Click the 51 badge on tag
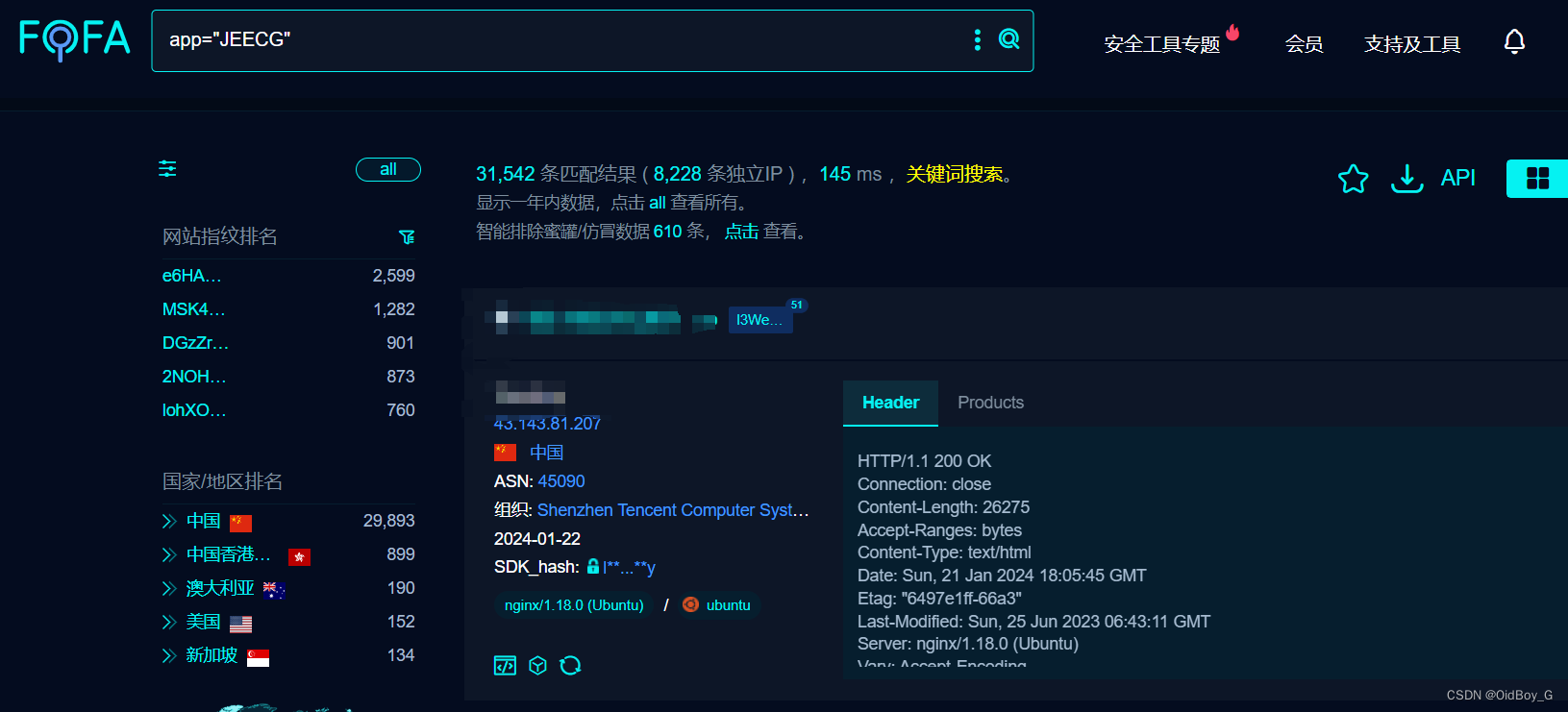This screenshot has height=712, width=1568. click(x=797, y=306)
